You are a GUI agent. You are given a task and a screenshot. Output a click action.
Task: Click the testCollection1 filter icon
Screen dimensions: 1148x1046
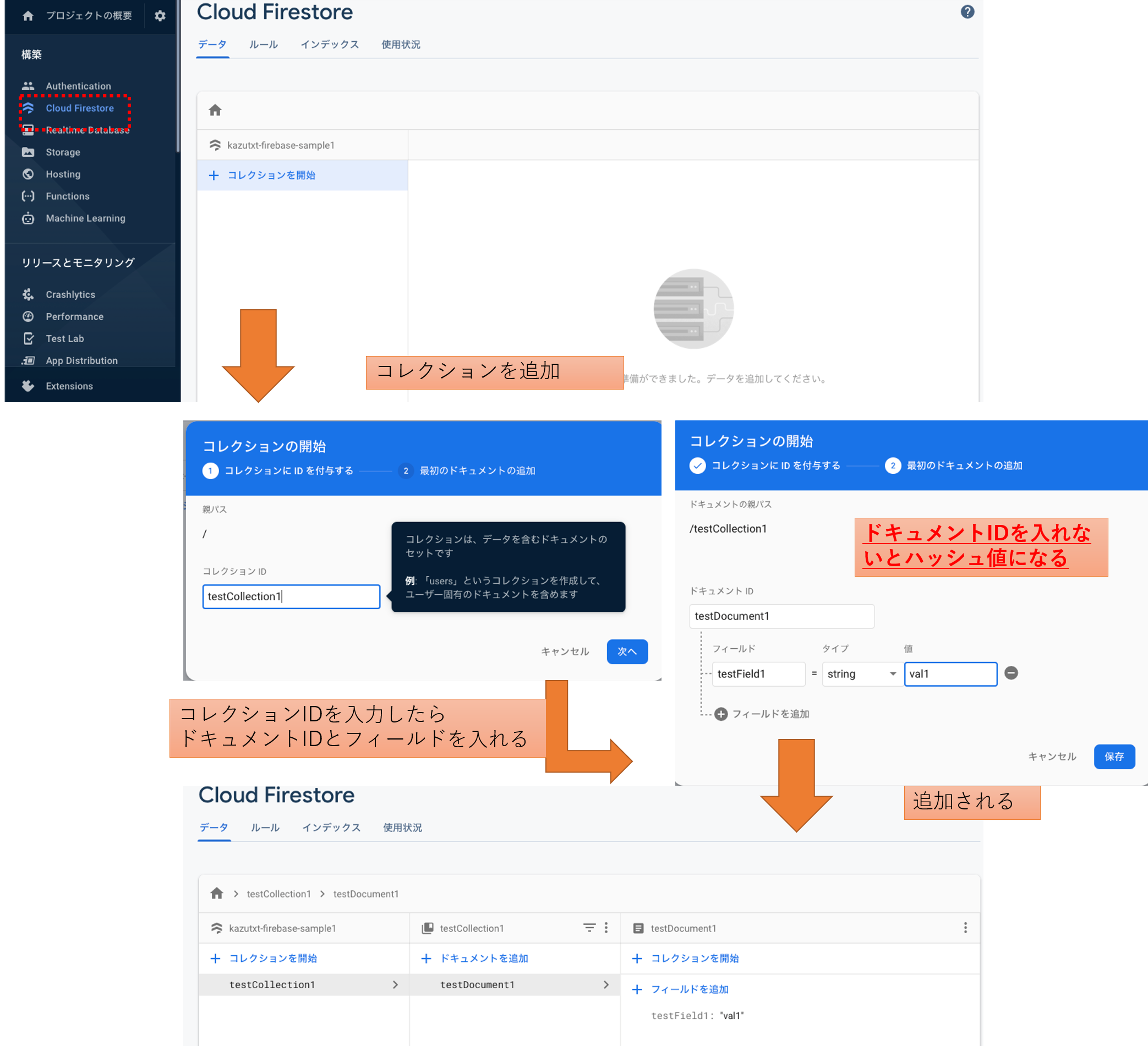click(589, 928)
